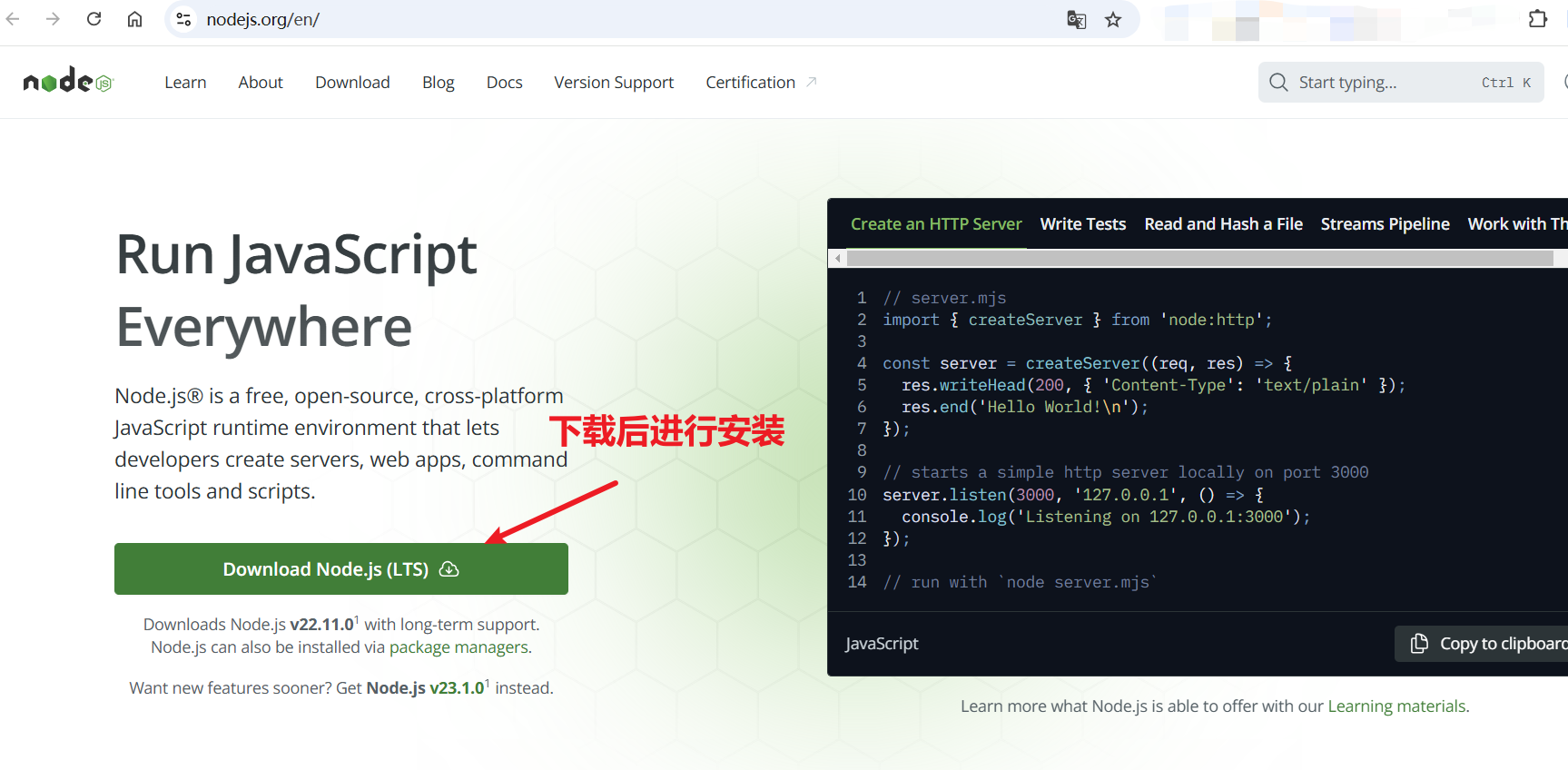This screenshot has height=770, width=1568.
Task: Open the package managers link
Action: [x=459, y=647]
